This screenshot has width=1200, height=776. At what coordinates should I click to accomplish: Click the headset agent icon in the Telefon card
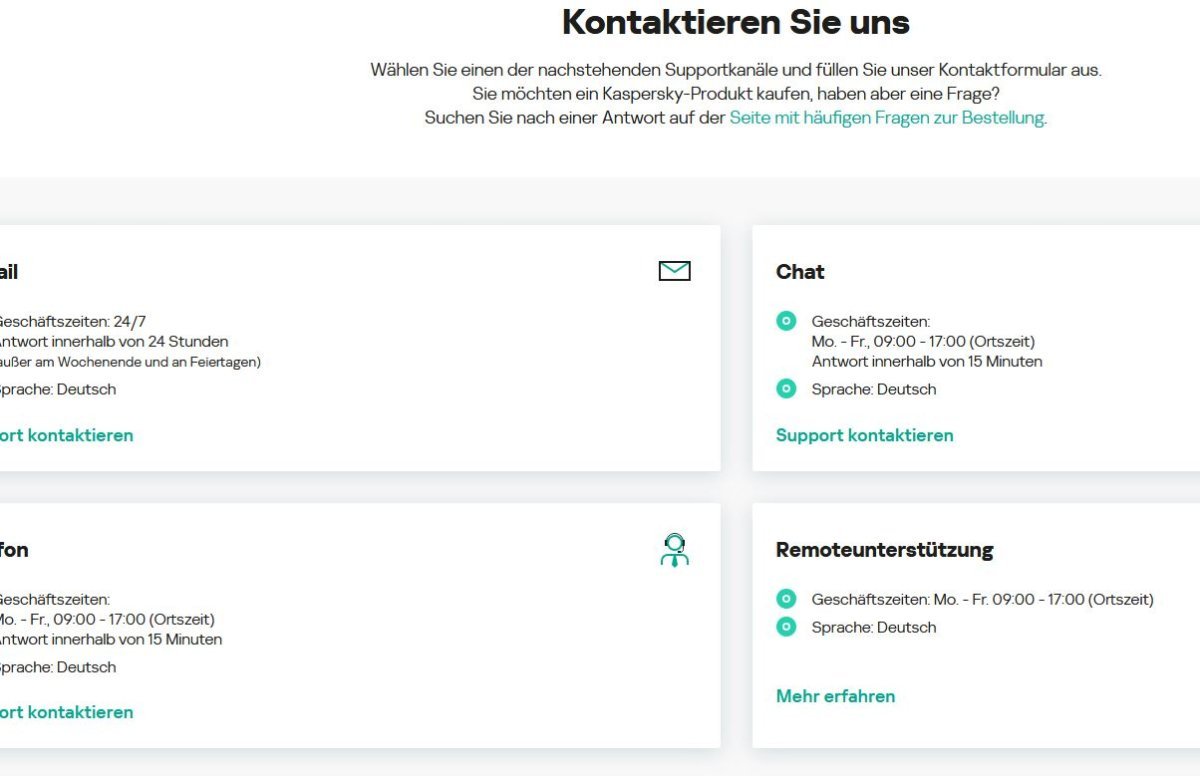(x=675, y=550)
